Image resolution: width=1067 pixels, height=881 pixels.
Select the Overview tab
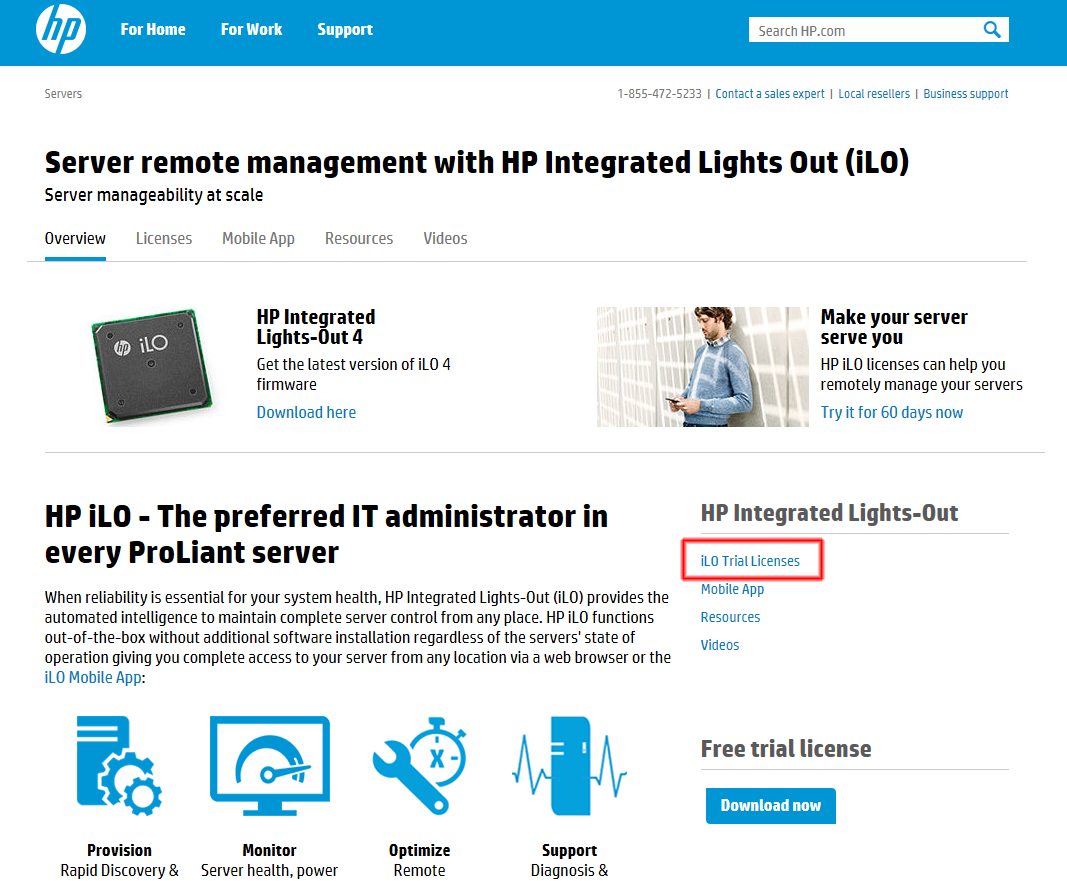75,239
